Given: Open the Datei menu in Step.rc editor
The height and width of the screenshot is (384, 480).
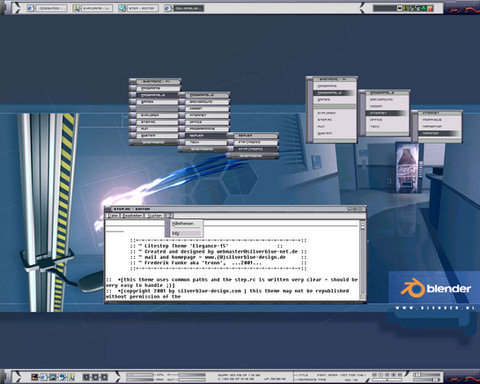Looking at the screenshot, I should coord(113,216).
